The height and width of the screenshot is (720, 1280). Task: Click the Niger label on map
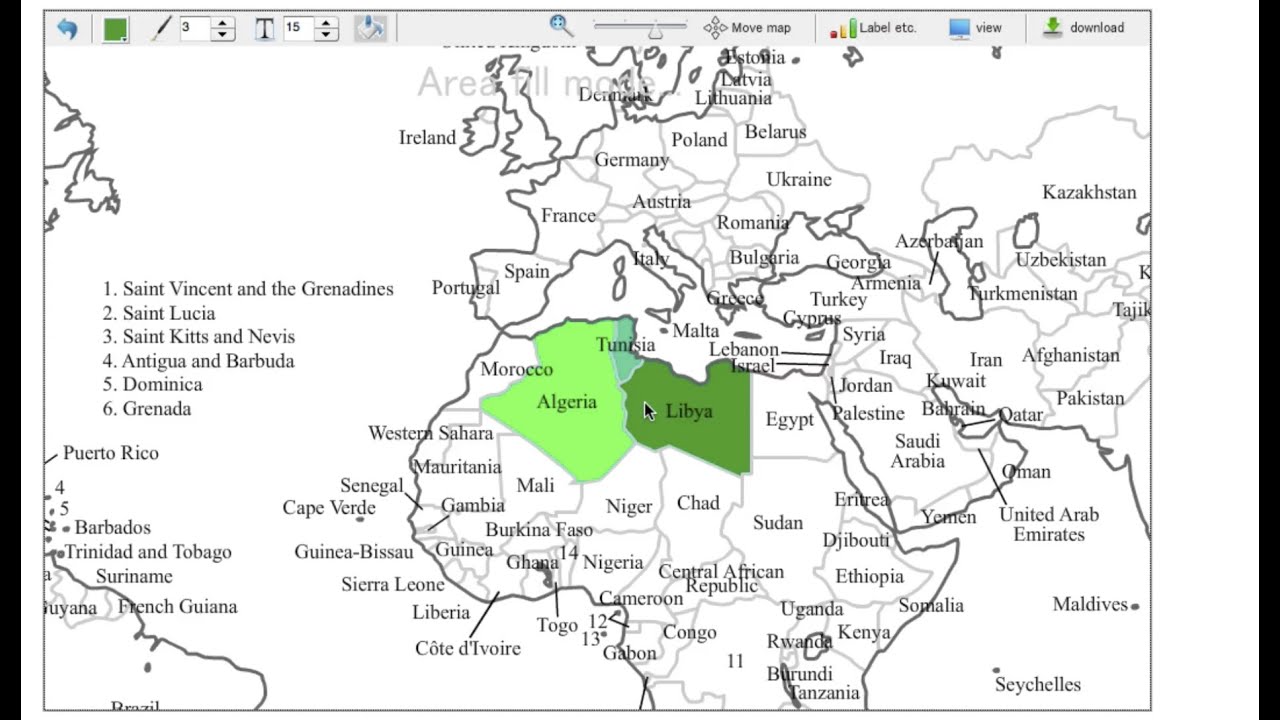pos(629,507)
